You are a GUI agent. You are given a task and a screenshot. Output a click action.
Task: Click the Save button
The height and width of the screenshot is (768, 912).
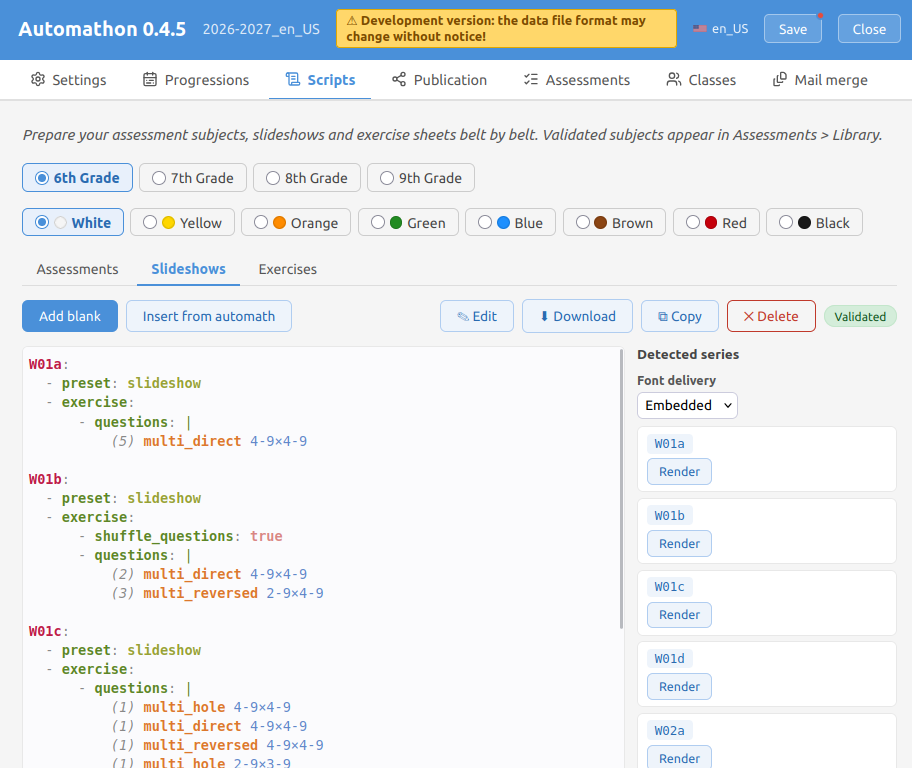coord(793,29)
